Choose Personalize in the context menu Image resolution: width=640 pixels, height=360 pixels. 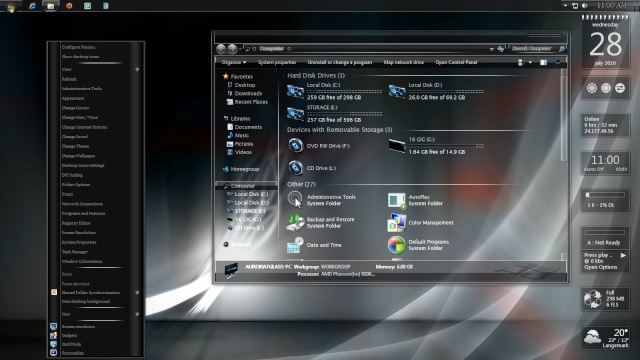[73, 353]
